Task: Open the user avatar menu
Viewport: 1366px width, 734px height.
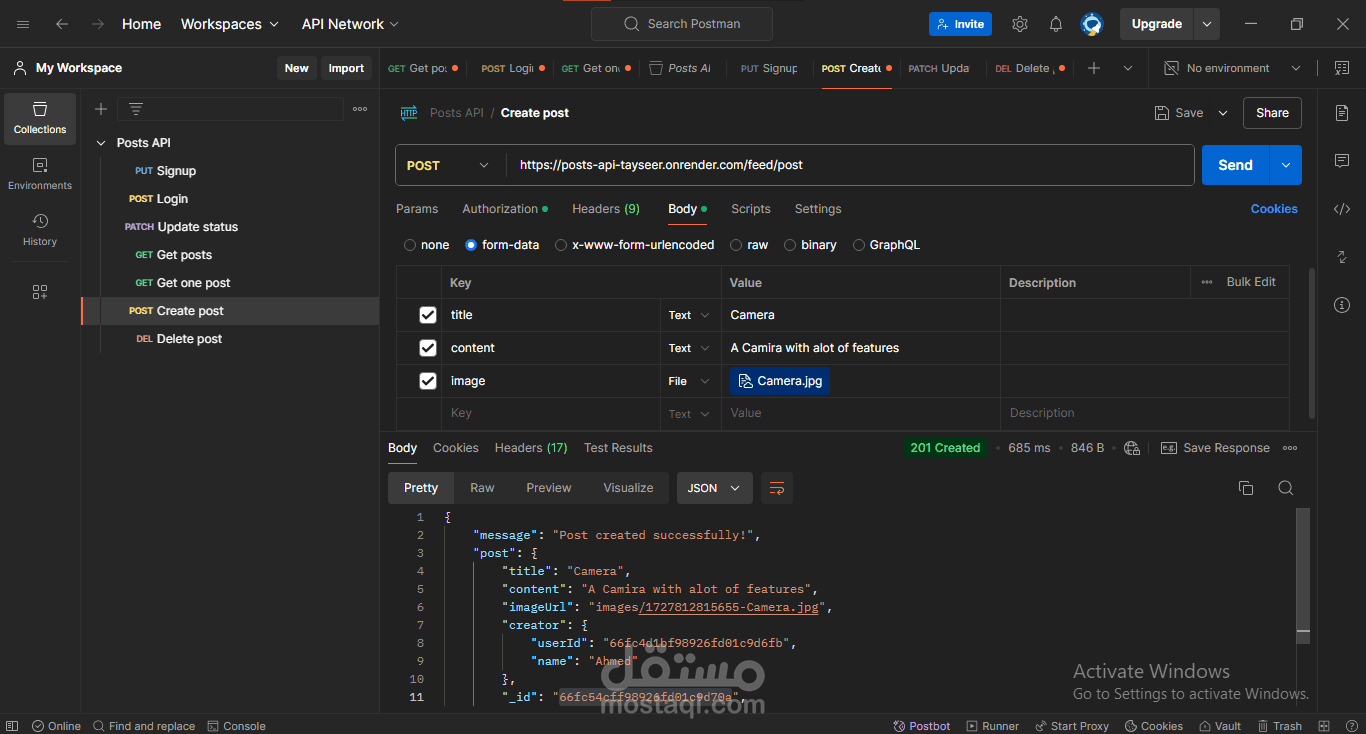Action: tap(1092, 24)
